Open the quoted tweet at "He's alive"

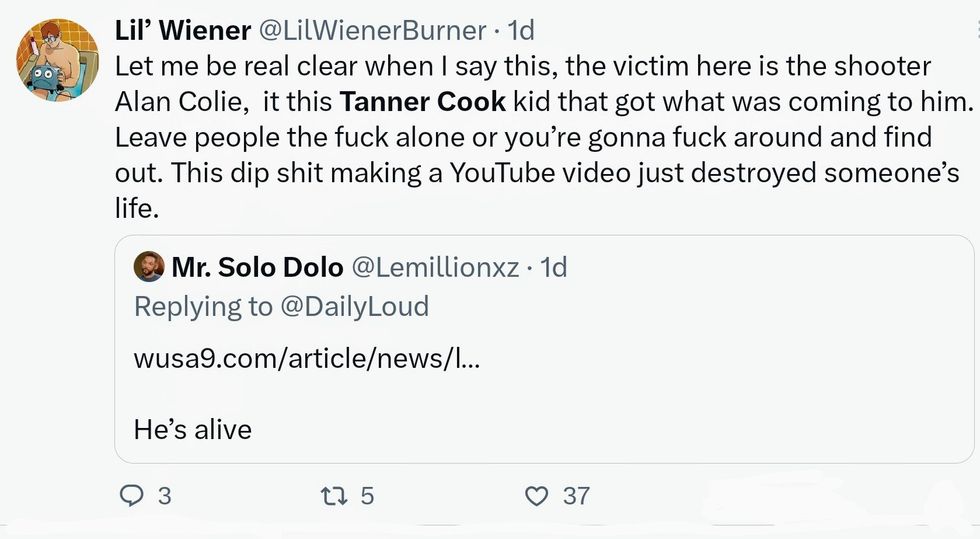click(x=193, y=429)
